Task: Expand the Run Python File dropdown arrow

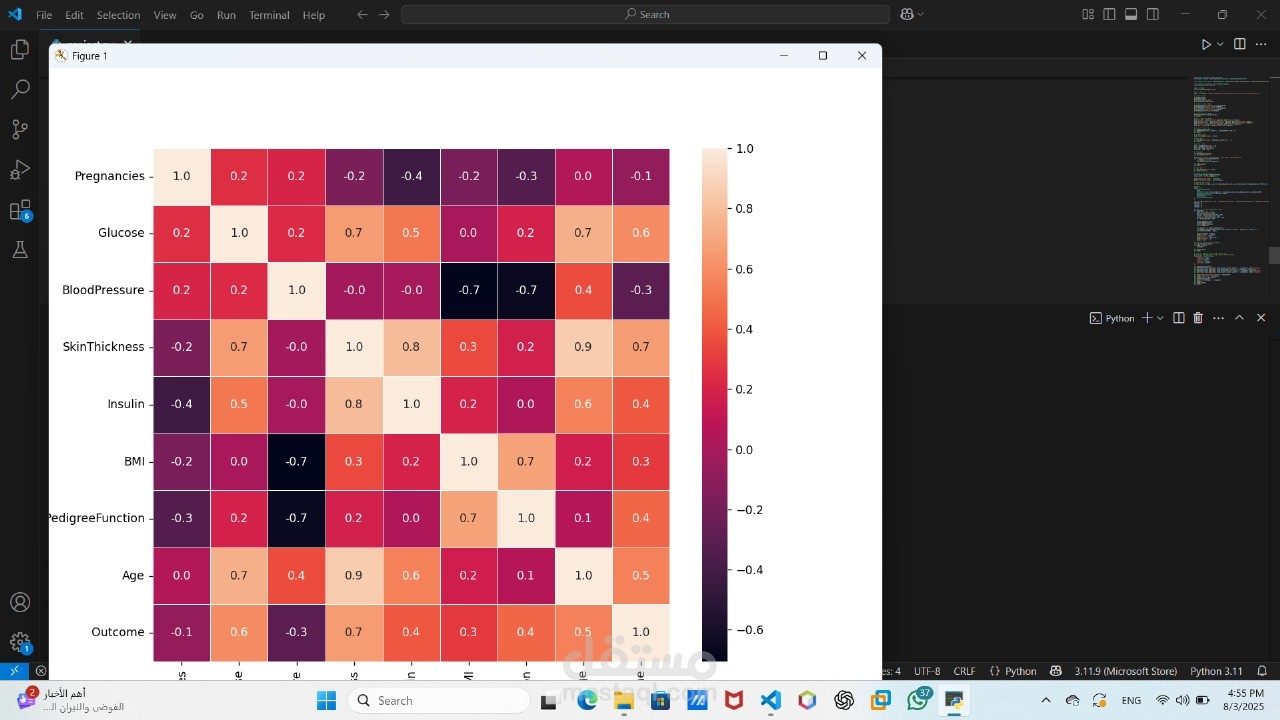Action: point(1220,44)
